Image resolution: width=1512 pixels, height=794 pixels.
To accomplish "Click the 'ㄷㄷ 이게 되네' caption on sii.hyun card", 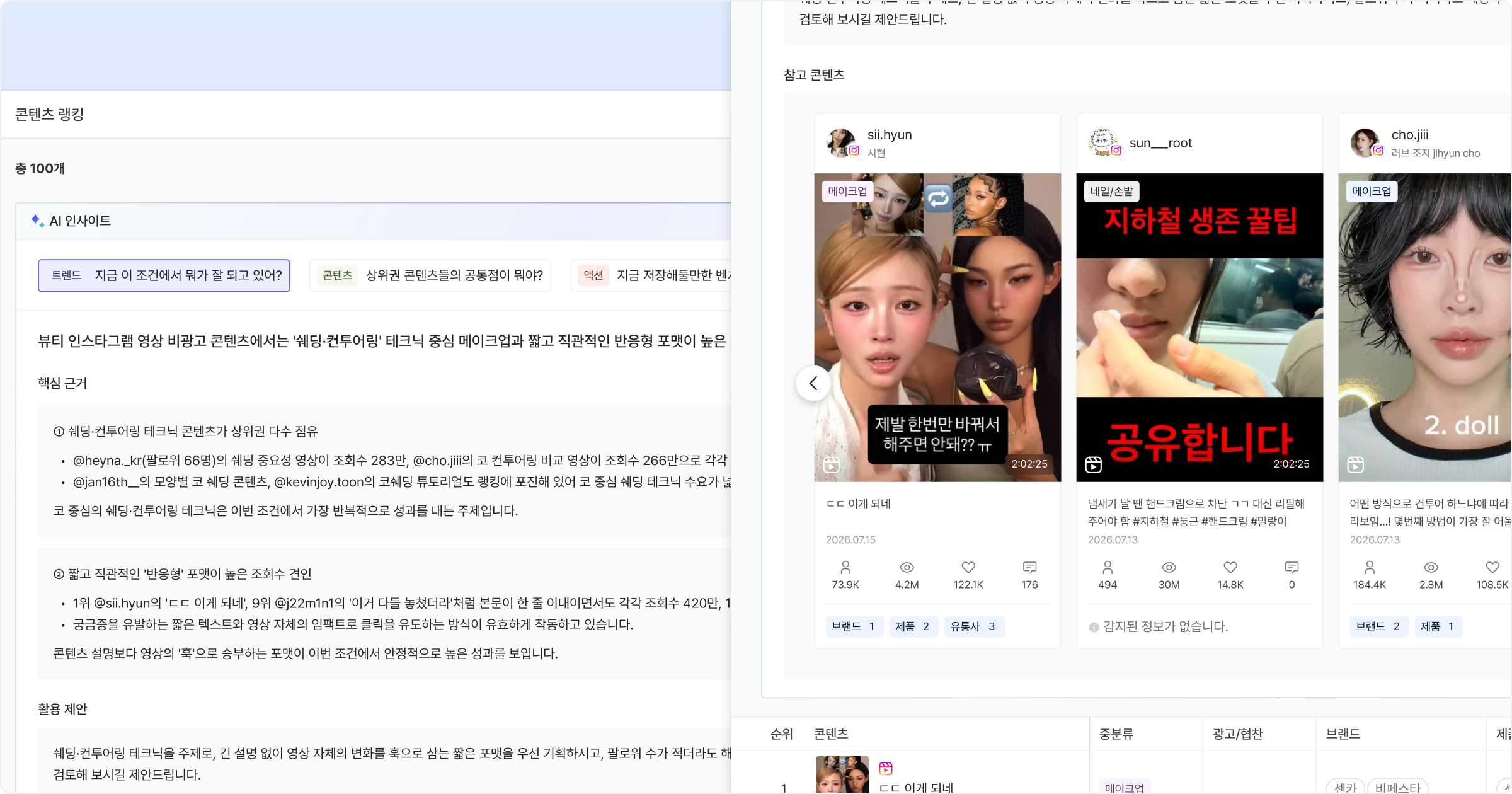I will (858, 503).
